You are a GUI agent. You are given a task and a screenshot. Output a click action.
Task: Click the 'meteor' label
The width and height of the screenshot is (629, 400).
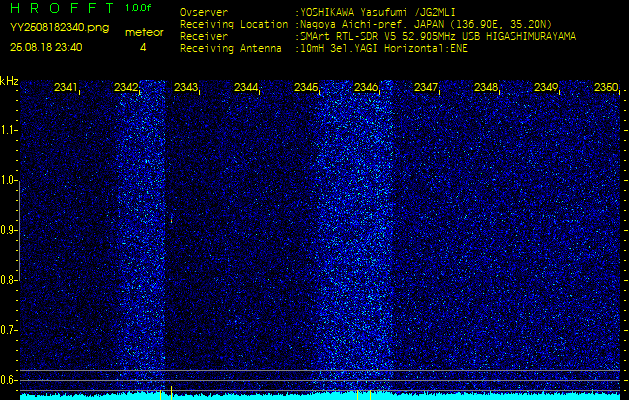144,33
